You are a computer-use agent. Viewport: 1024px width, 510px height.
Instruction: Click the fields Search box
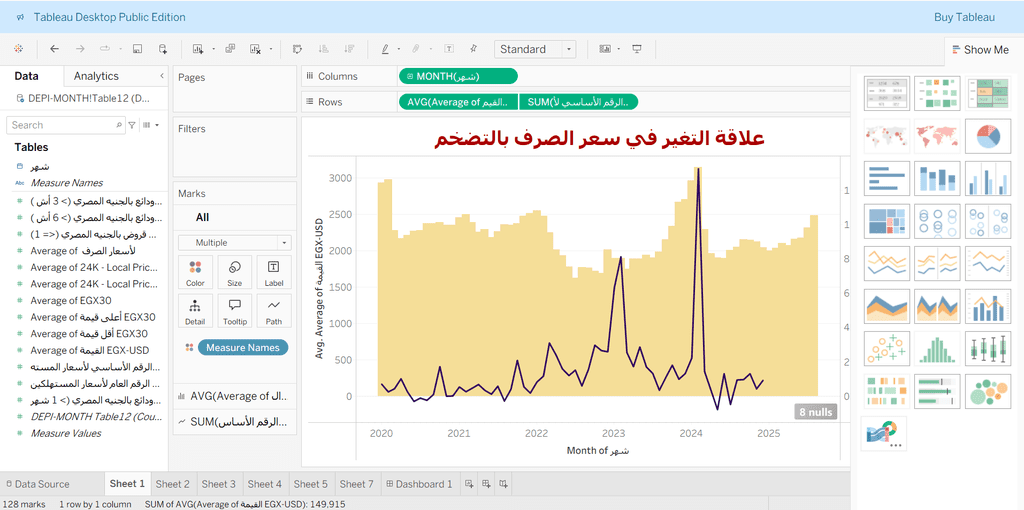65,125
